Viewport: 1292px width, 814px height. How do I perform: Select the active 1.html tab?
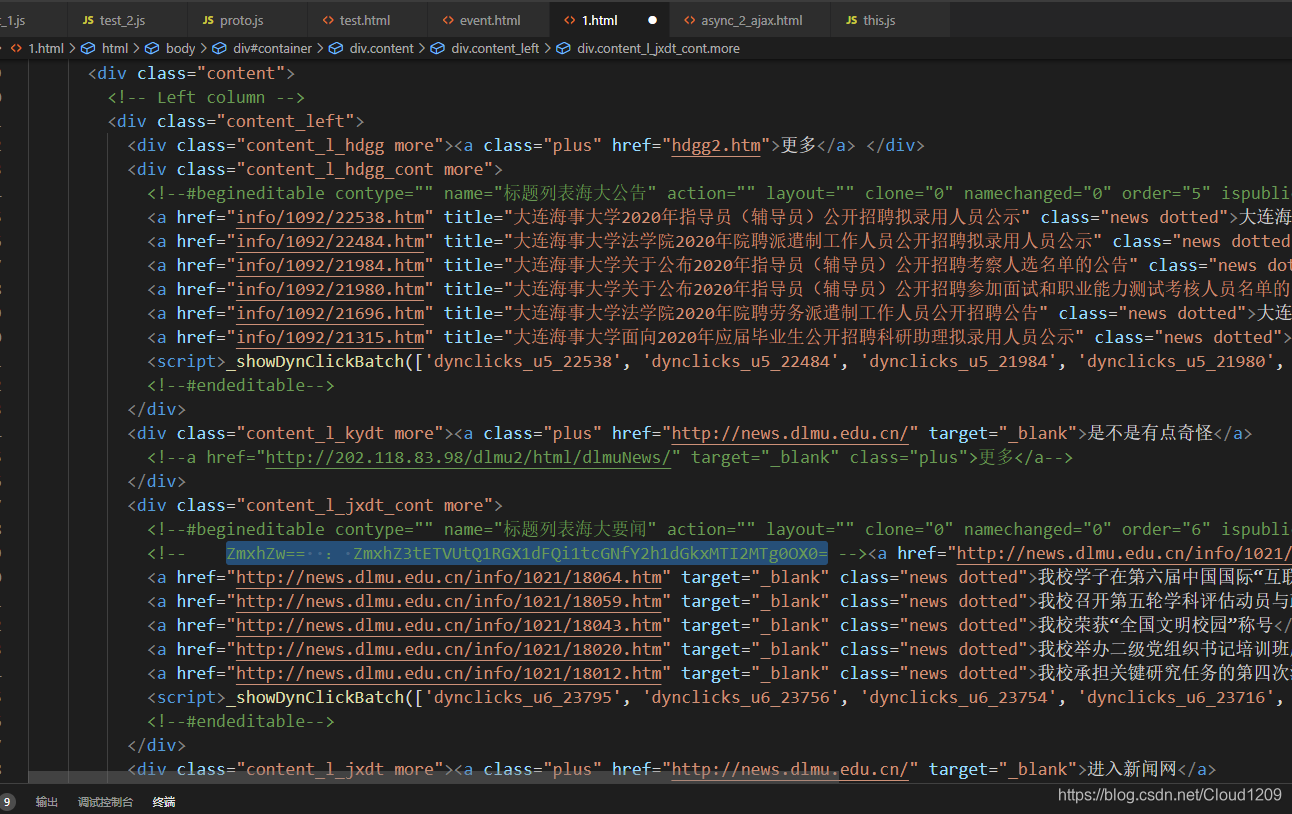click(599, 20)
